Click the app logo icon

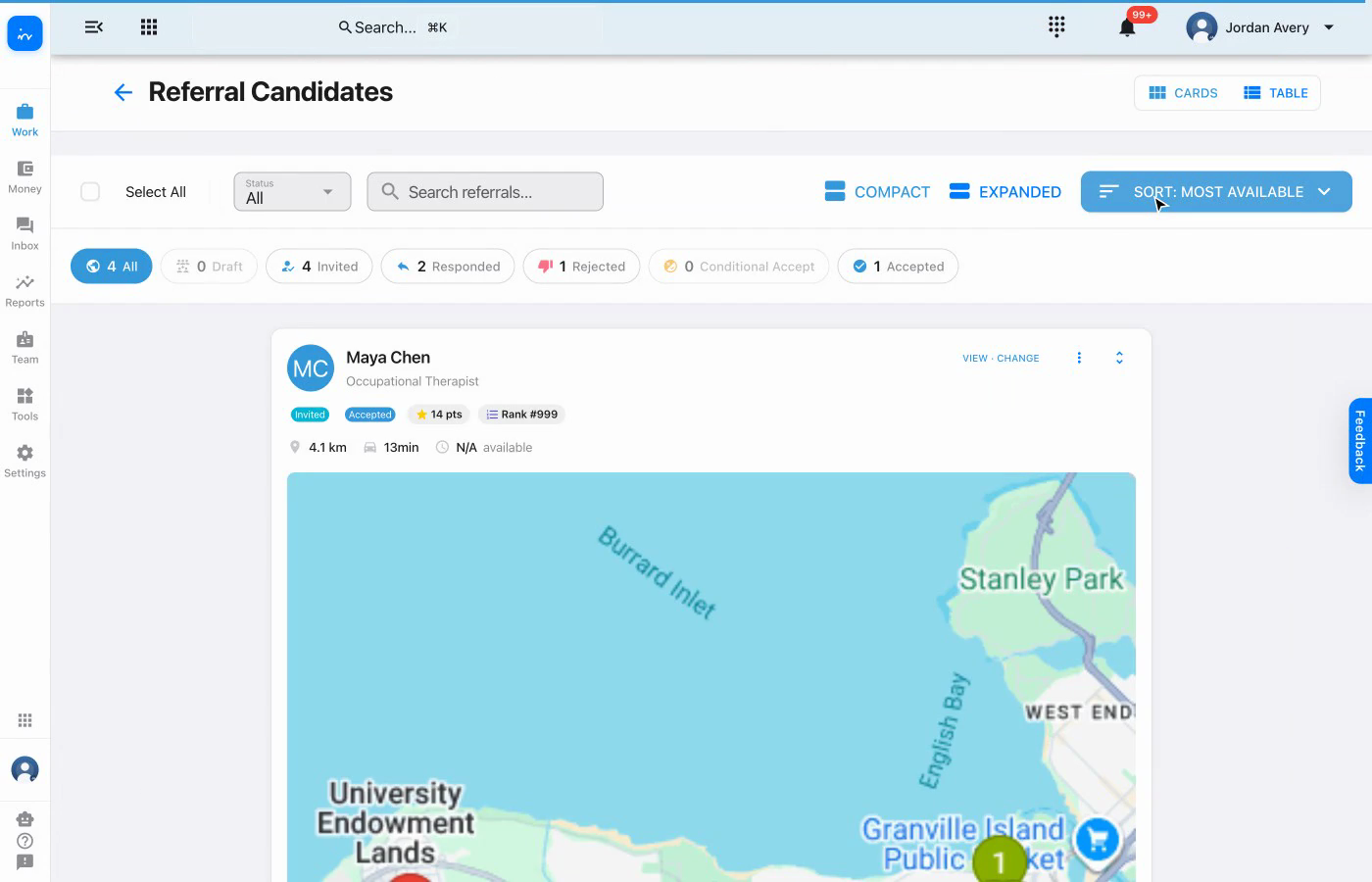[24, 34]
